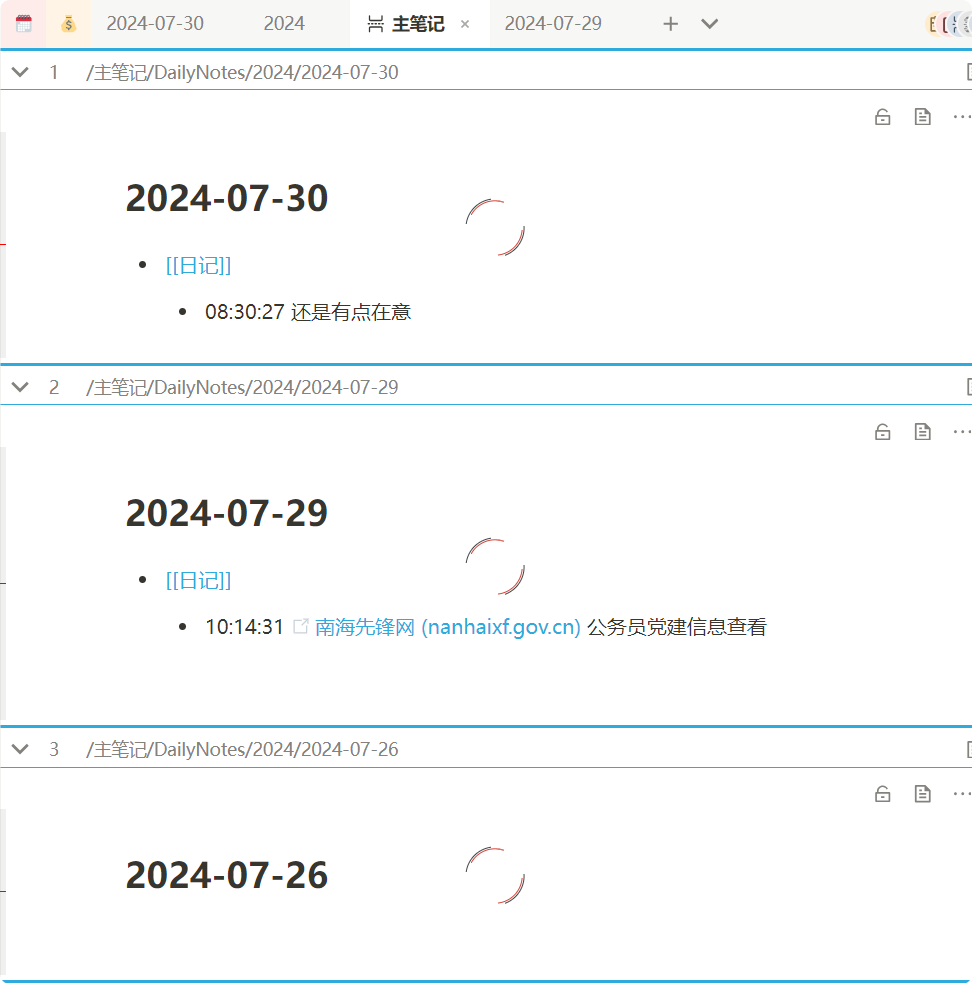Viewport: 972px width, 984px height.
Task: Open more options for 2024-07-30 note
Action: [961, 117]
